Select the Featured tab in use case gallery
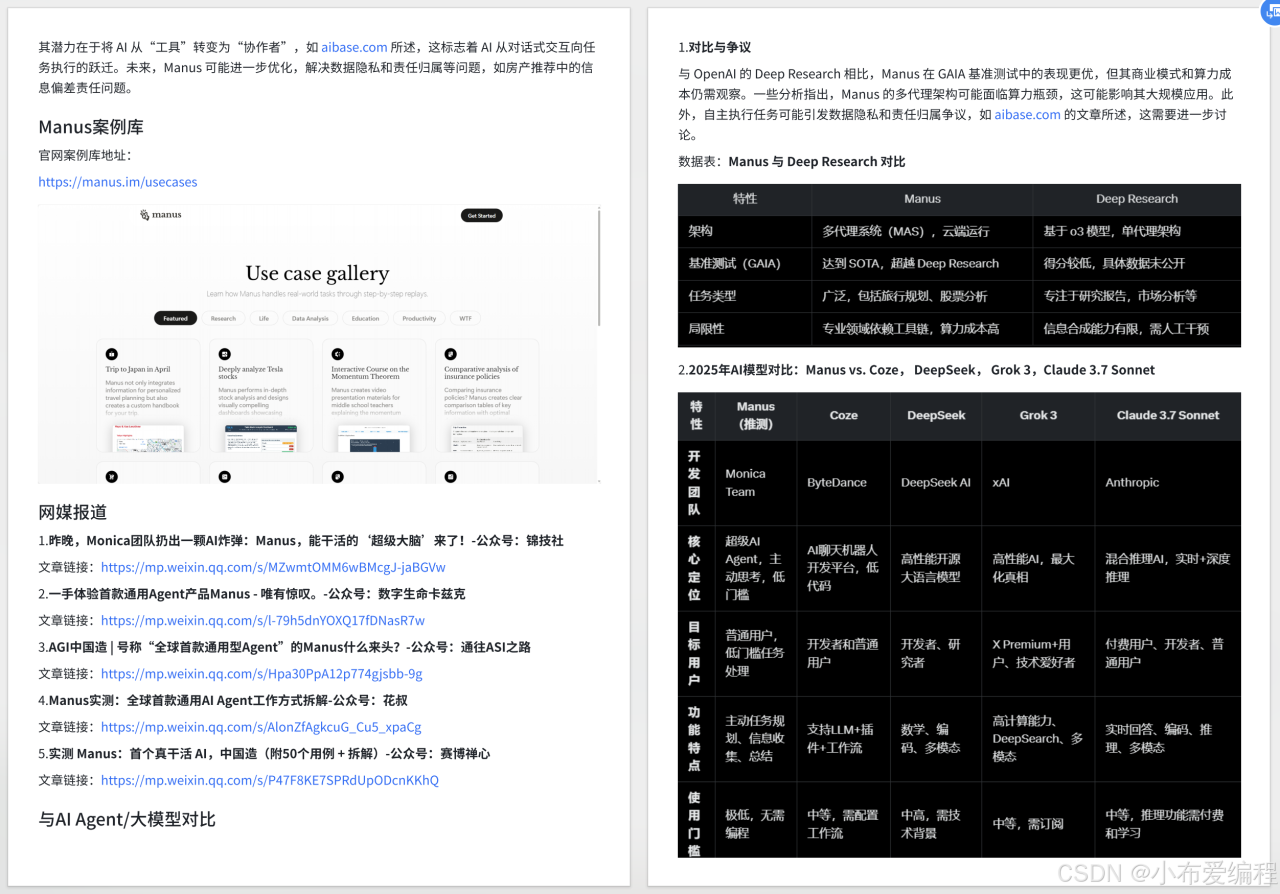This screenshot has height=894, width=1280. click(175, 318)
